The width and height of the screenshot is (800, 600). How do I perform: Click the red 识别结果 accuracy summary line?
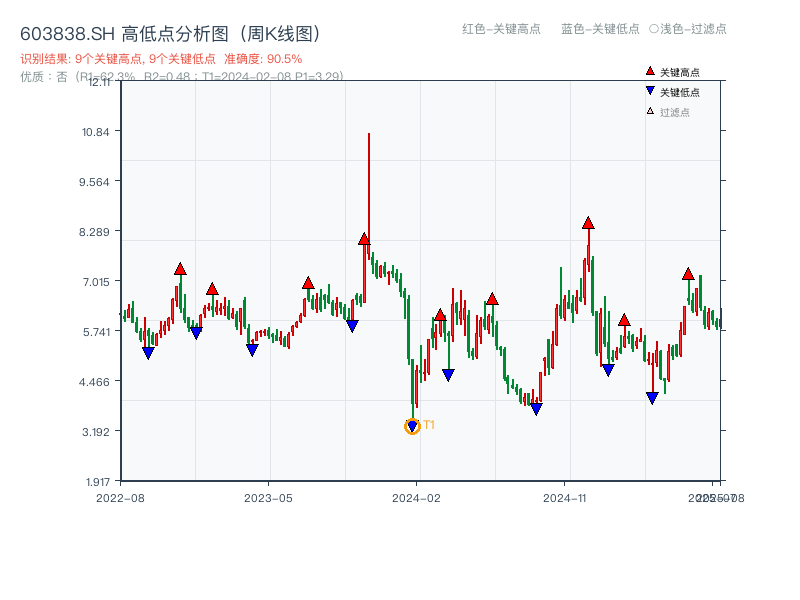pos(161,59)
